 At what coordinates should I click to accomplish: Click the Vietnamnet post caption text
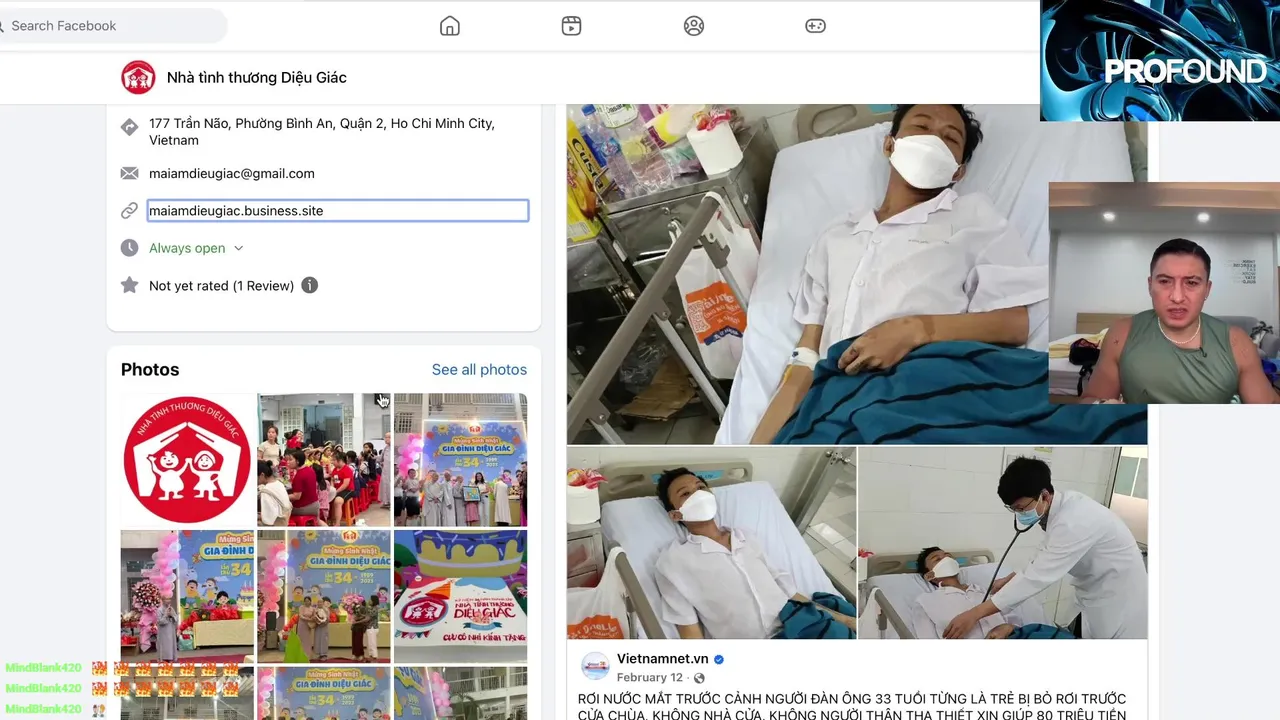click(x=852, y=706)
